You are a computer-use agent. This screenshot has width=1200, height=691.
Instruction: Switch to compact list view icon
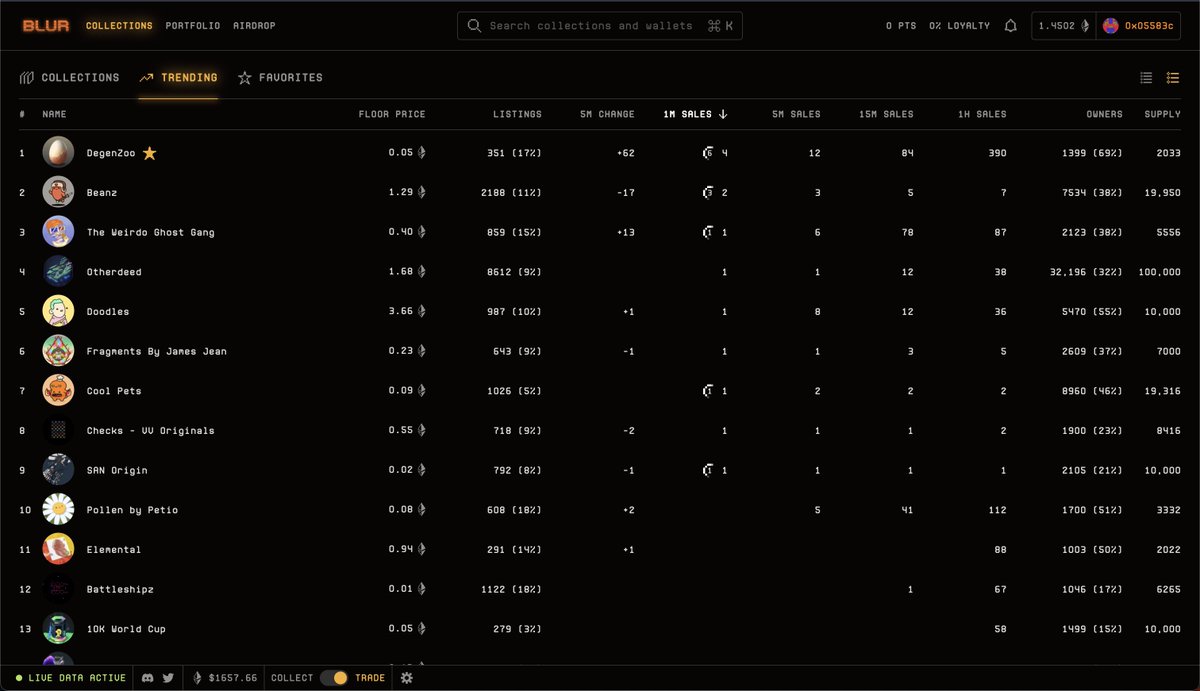point(1147,78)
